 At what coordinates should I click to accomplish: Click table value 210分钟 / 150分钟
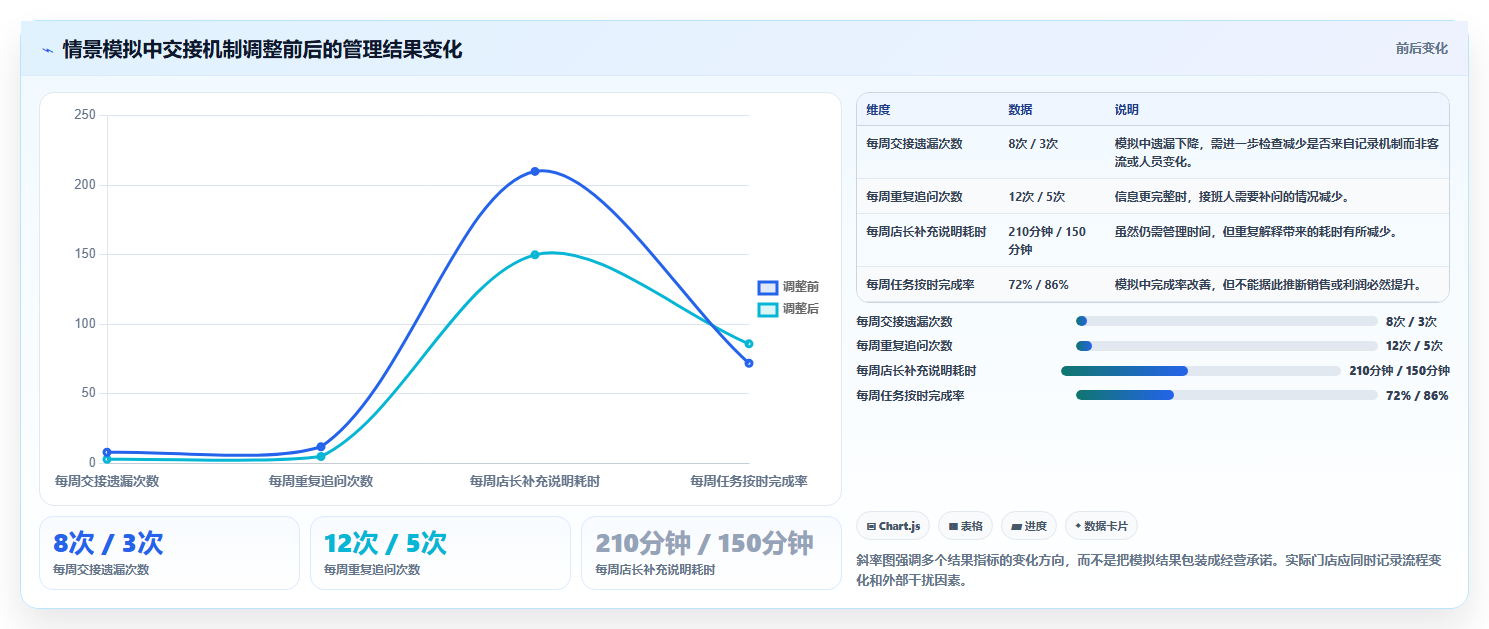click(1047, 240)
